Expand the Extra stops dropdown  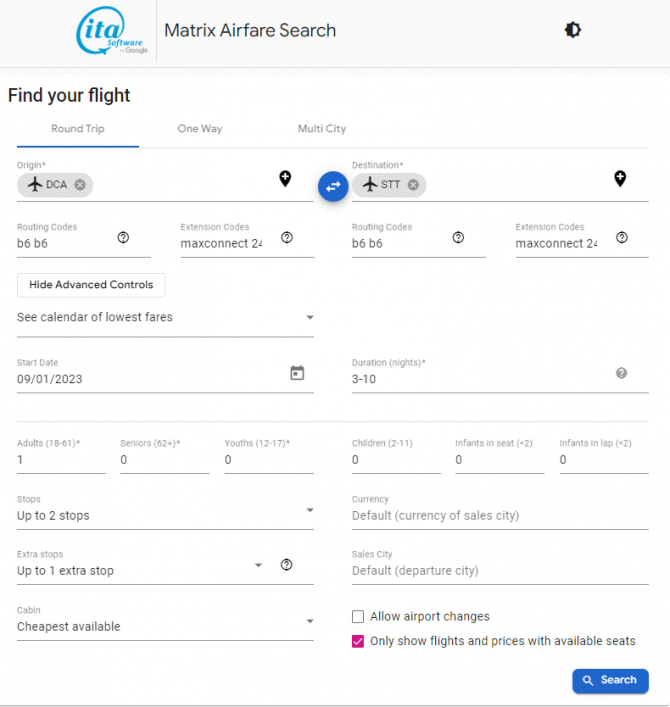click(x=140, y=570)
